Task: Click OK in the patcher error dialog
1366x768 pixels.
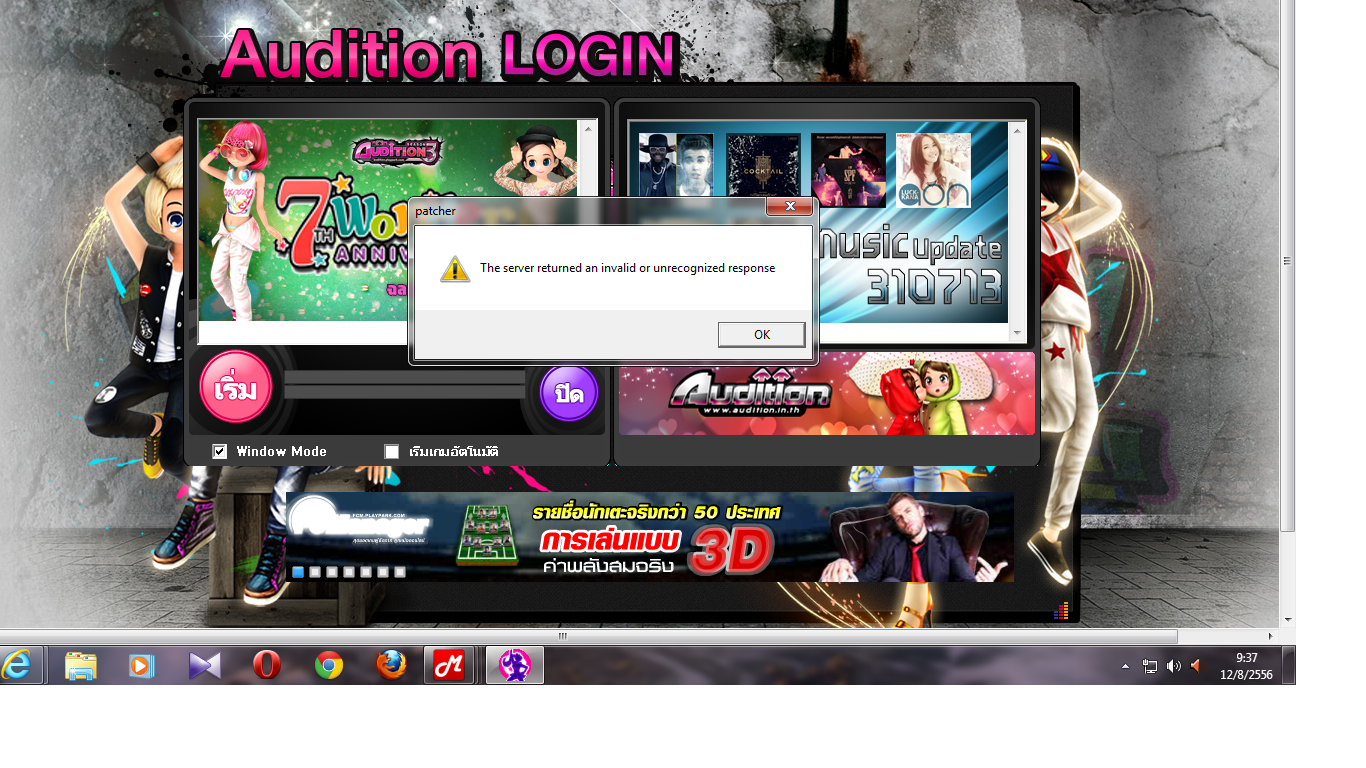Action: [x=761, y=334]
